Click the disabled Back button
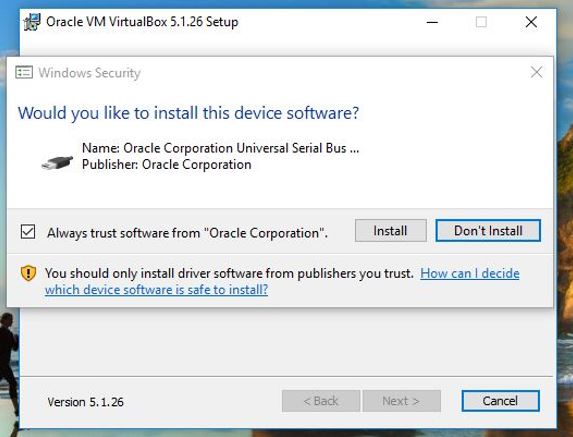Screen dimensions: 573x437 pyautogui.click(x=321, y=401)
